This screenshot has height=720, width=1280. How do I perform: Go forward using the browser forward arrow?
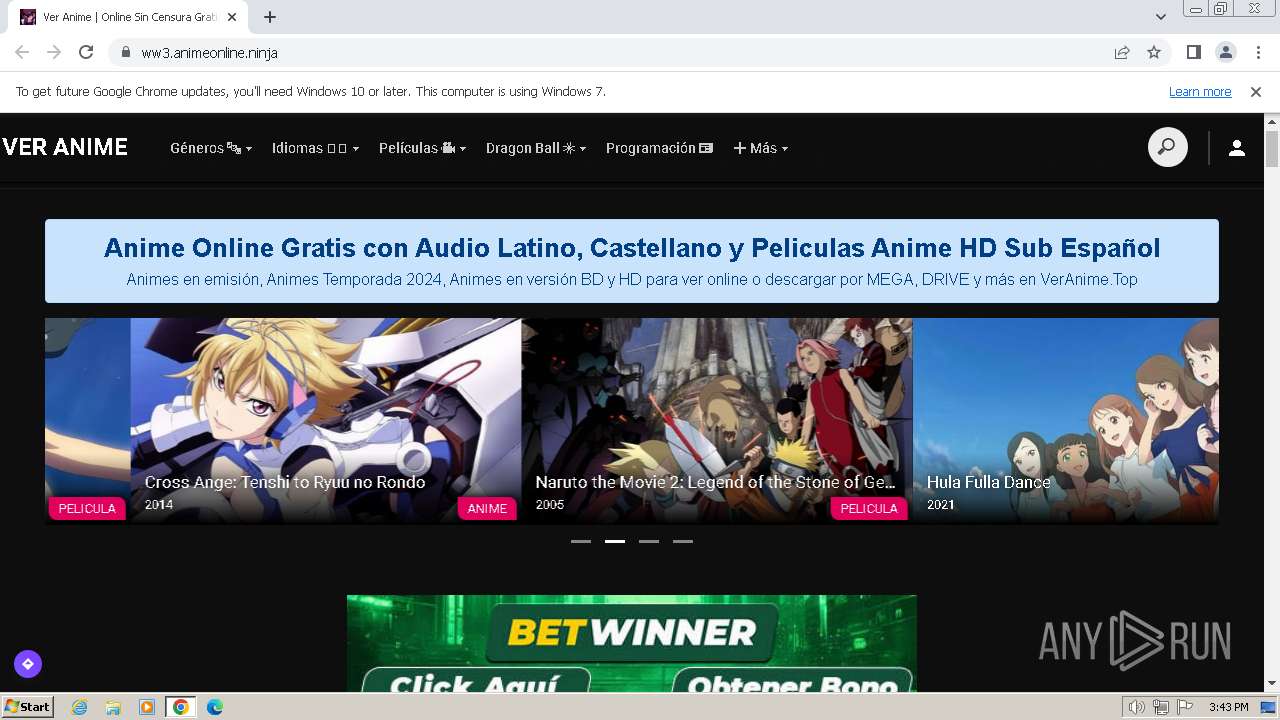click(x=54, y=52)
